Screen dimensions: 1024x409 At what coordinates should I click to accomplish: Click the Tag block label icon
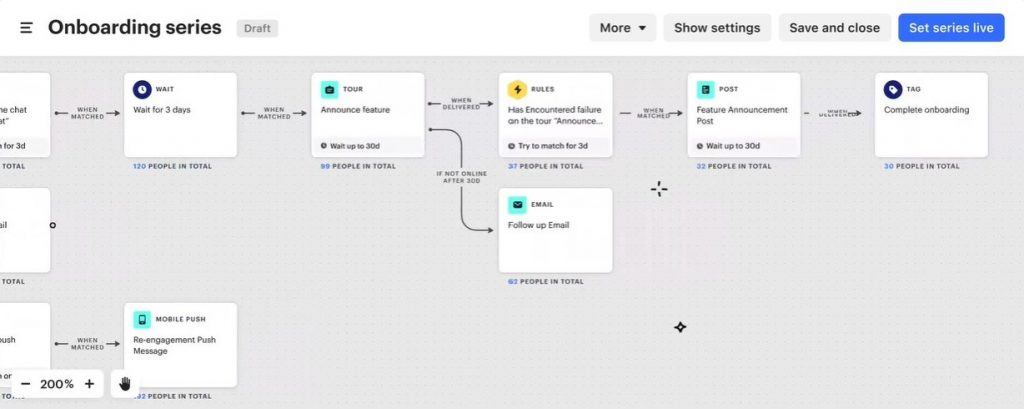point(893,89)
